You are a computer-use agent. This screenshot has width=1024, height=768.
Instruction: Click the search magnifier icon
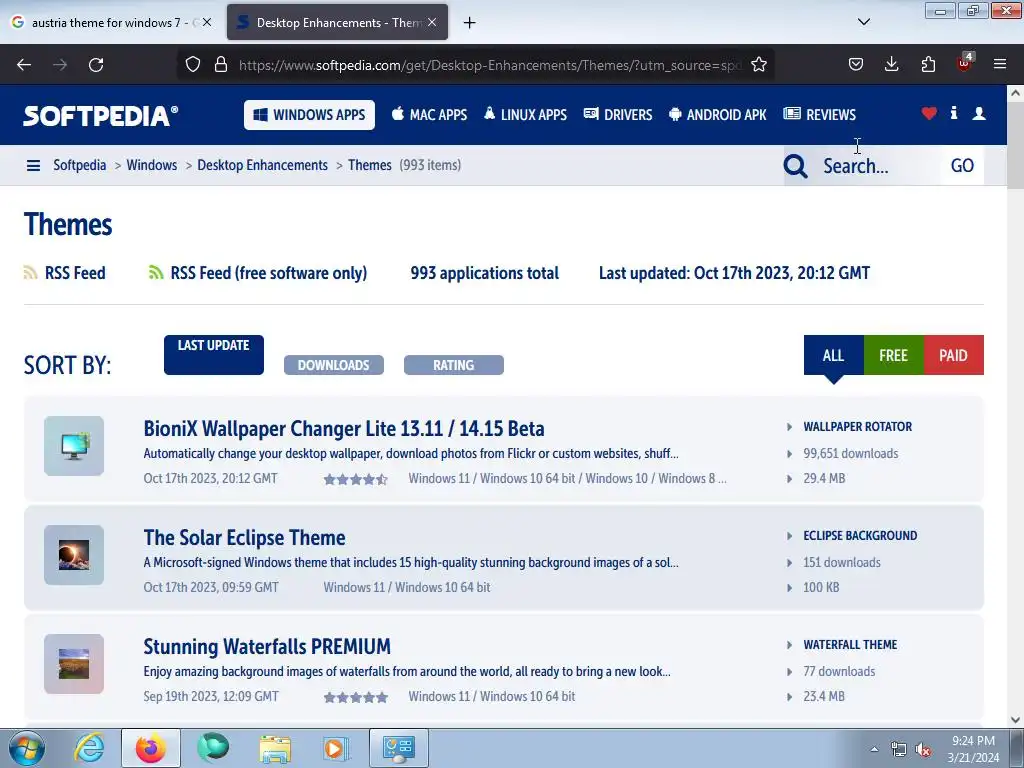pyautogui.click(x=795, y=166)
